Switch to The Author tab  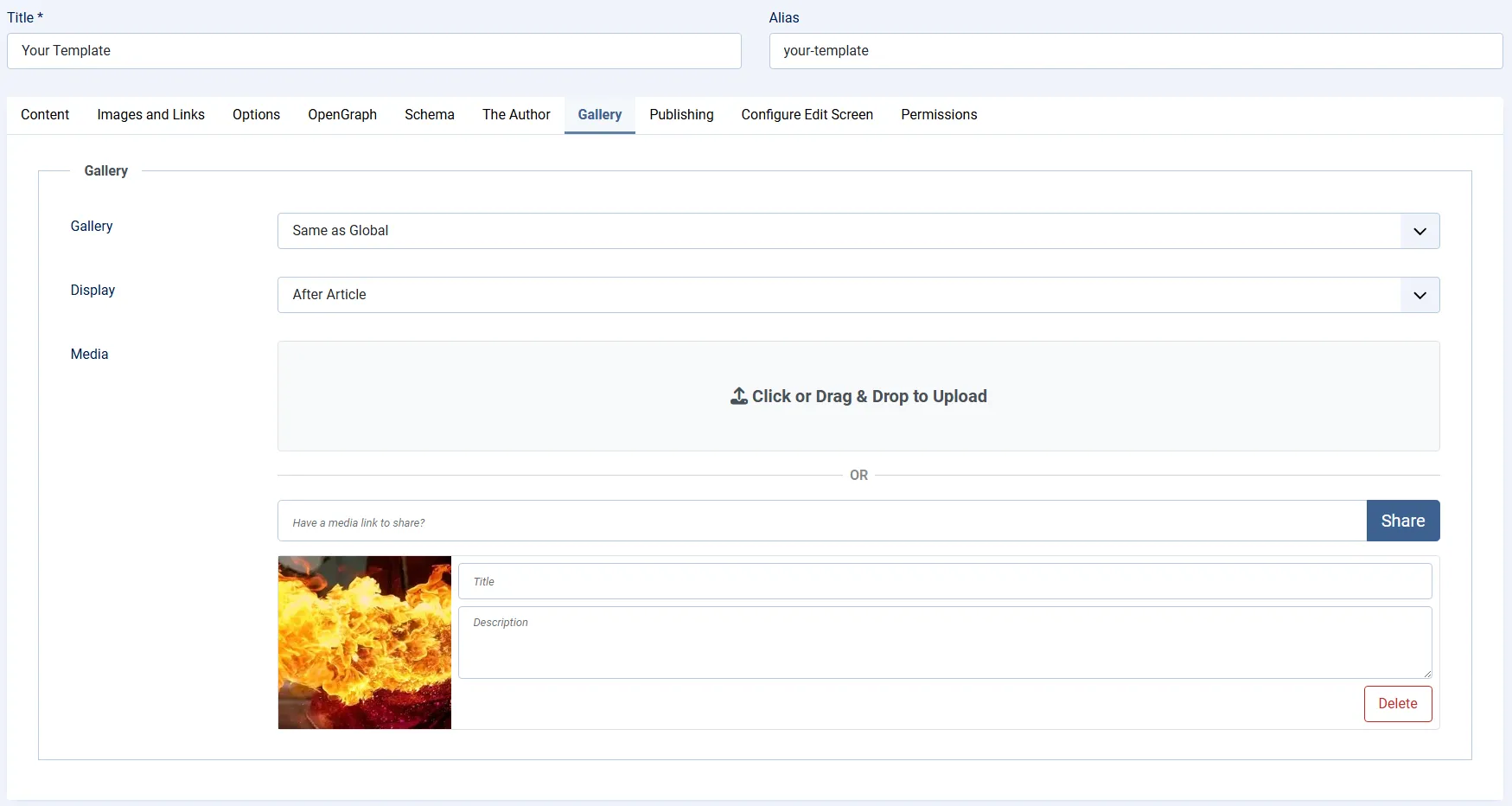pos(516,115)
